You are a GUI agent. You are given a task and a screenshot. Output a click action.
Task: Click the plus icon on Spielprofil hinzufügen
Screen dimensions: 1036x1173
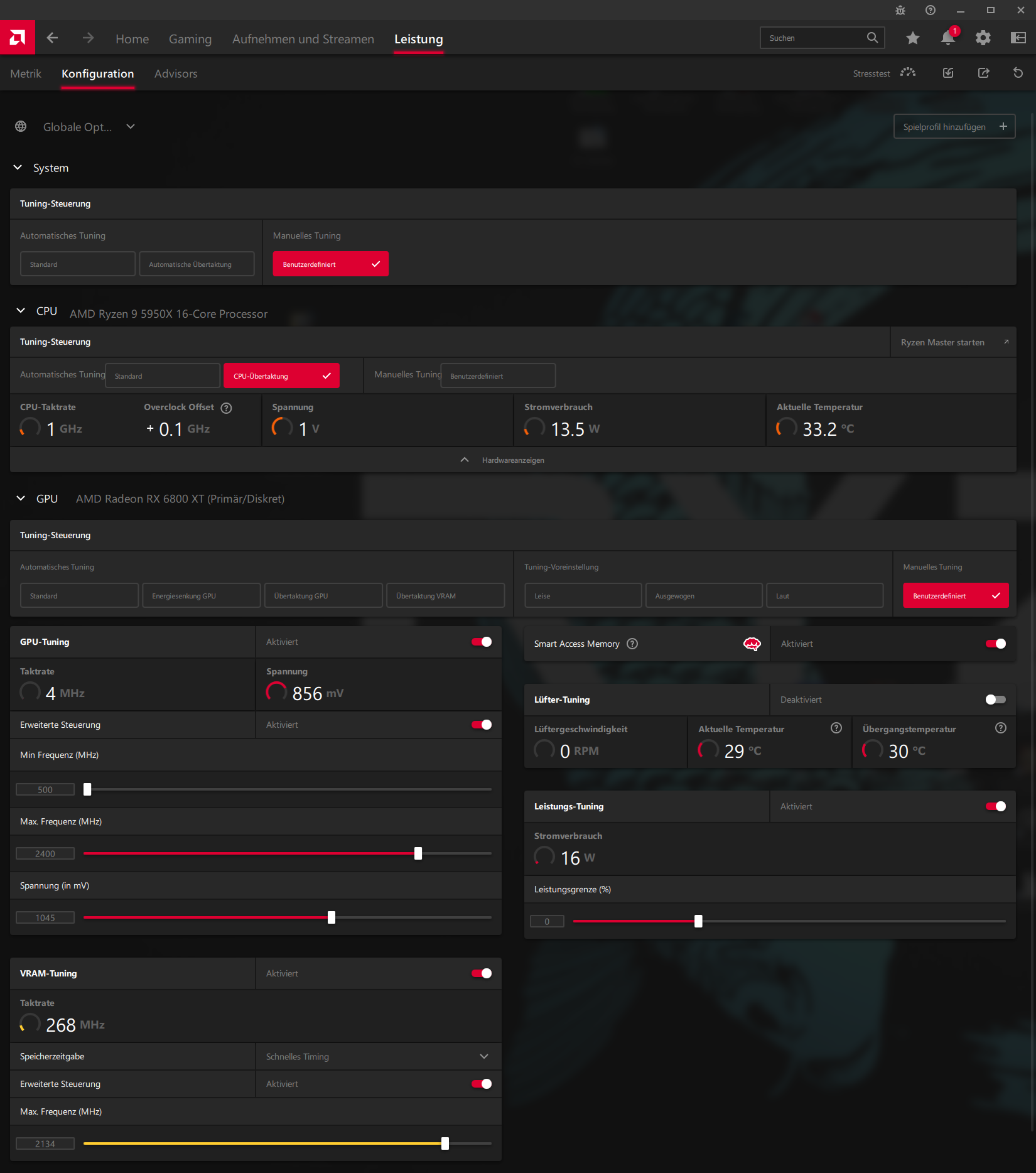coord(1003,126)
